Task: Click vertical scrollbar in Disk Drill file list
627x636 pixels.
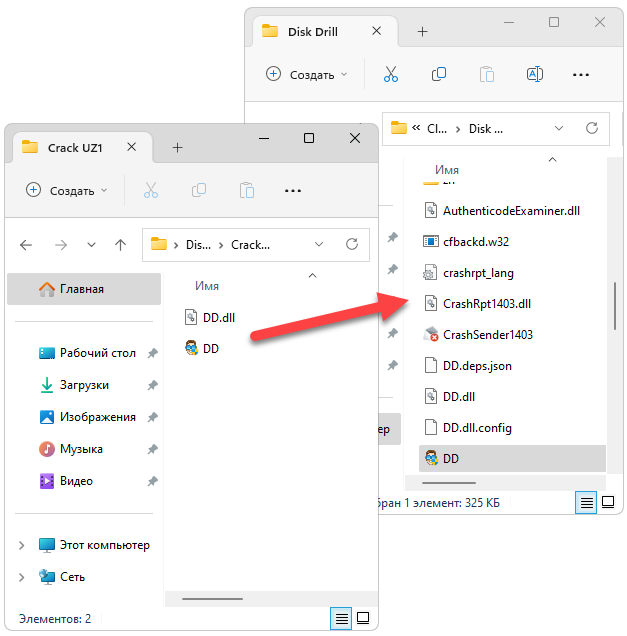Action: point(615,306)
